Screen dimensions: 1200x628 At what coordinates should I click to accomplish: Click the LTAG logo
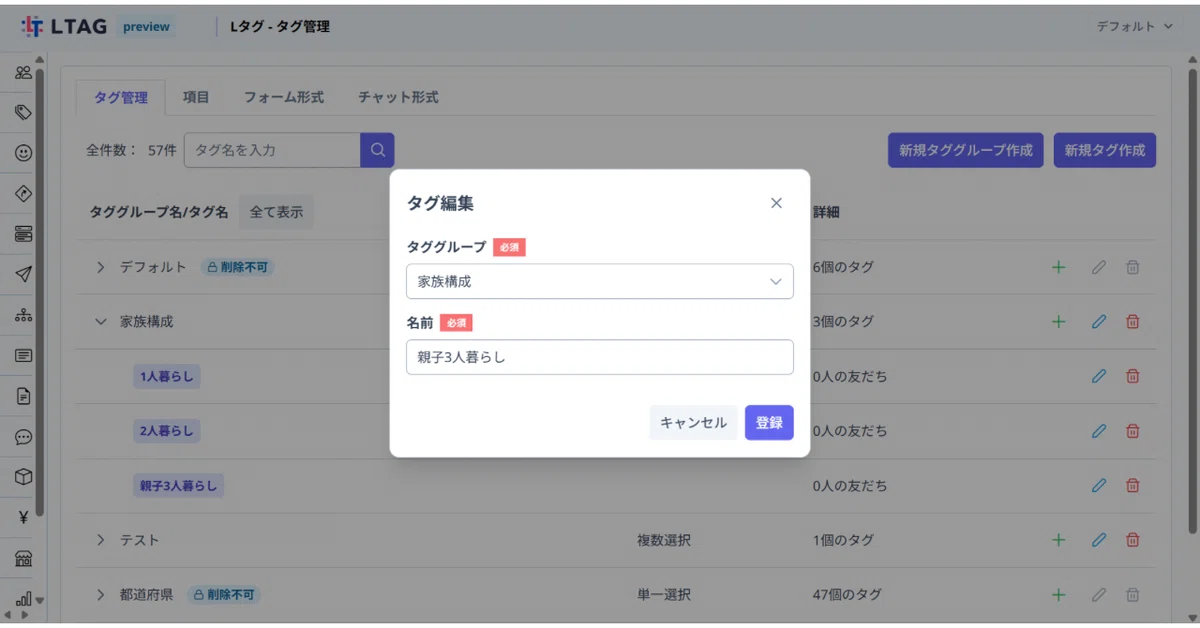64,27
